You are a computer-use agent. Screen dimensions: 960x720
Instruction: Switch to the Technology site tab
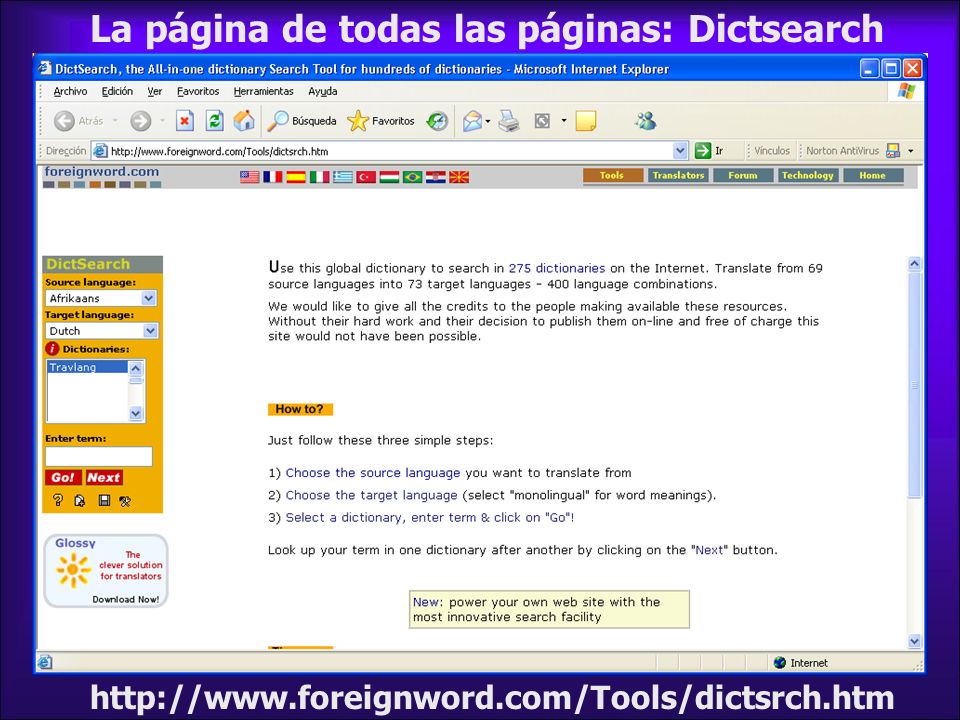808,176
